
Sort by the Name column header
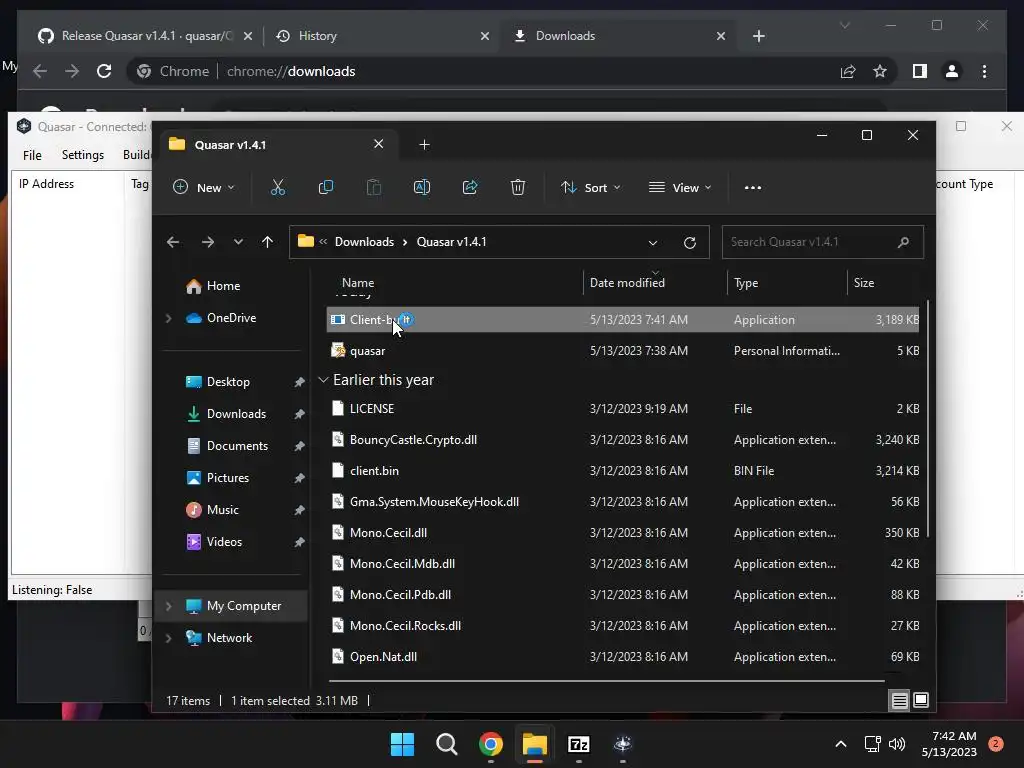[358, 283]
